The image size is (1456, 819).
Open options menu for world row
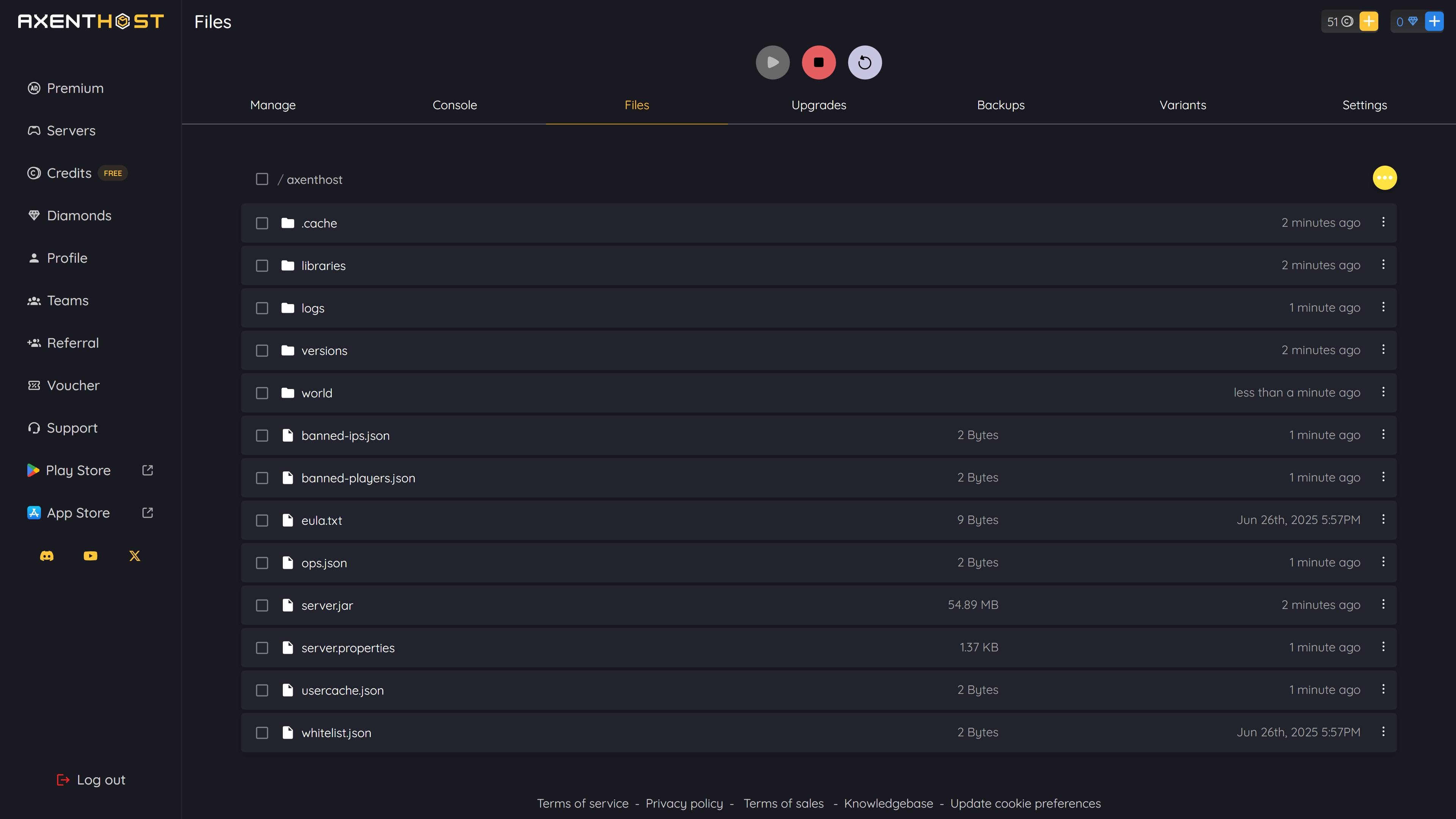pyautogui.click(x=1383, y=392)
